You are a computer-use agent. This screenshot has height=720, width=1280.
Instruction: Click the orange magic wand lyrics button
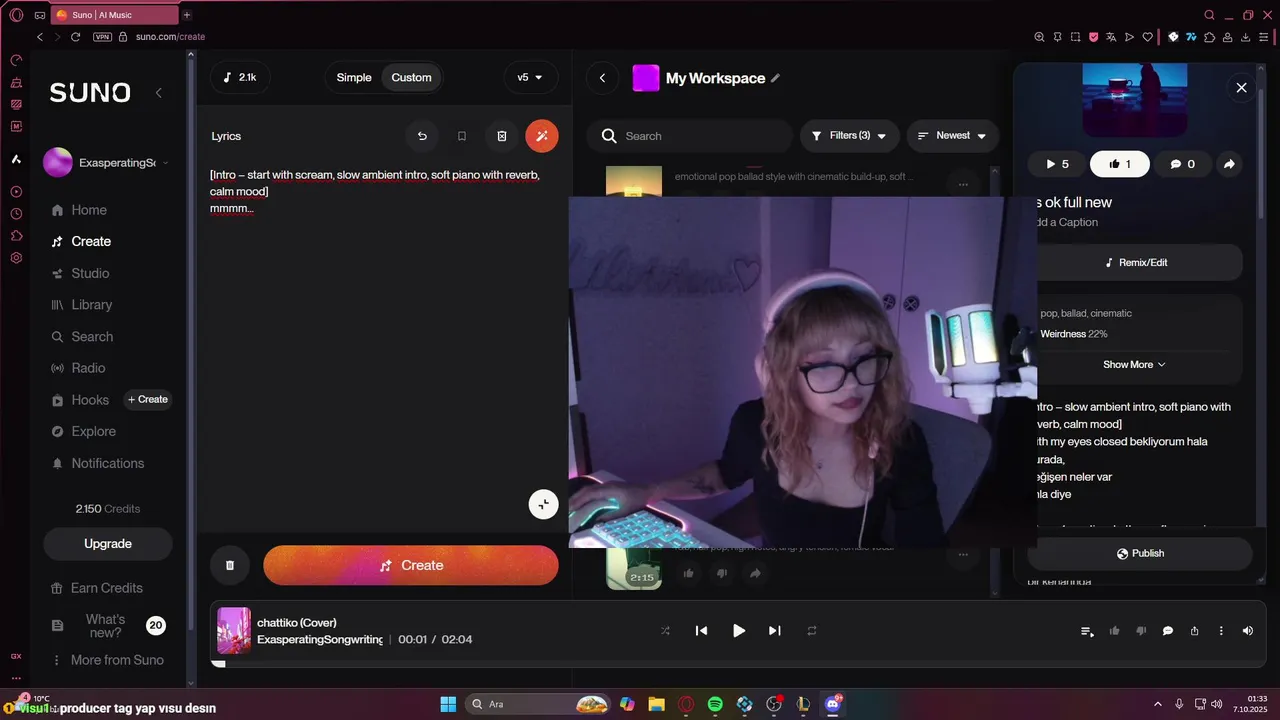coord(542,136)
